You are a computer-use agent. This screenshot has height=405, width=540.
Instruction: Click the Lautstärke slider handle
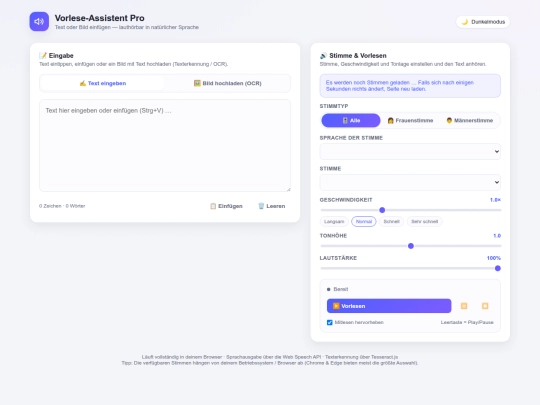coord(498,268)
